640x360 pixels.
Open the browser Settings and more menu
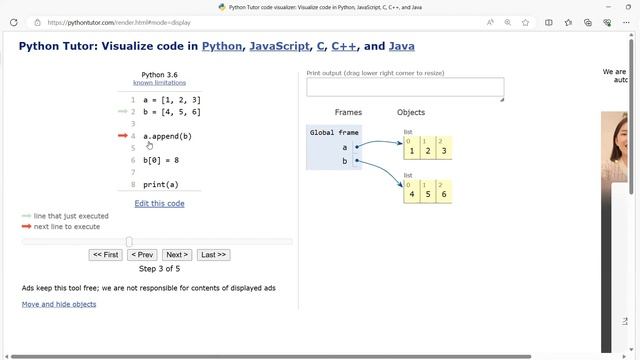pyautogui.click(x=627, y=22)
